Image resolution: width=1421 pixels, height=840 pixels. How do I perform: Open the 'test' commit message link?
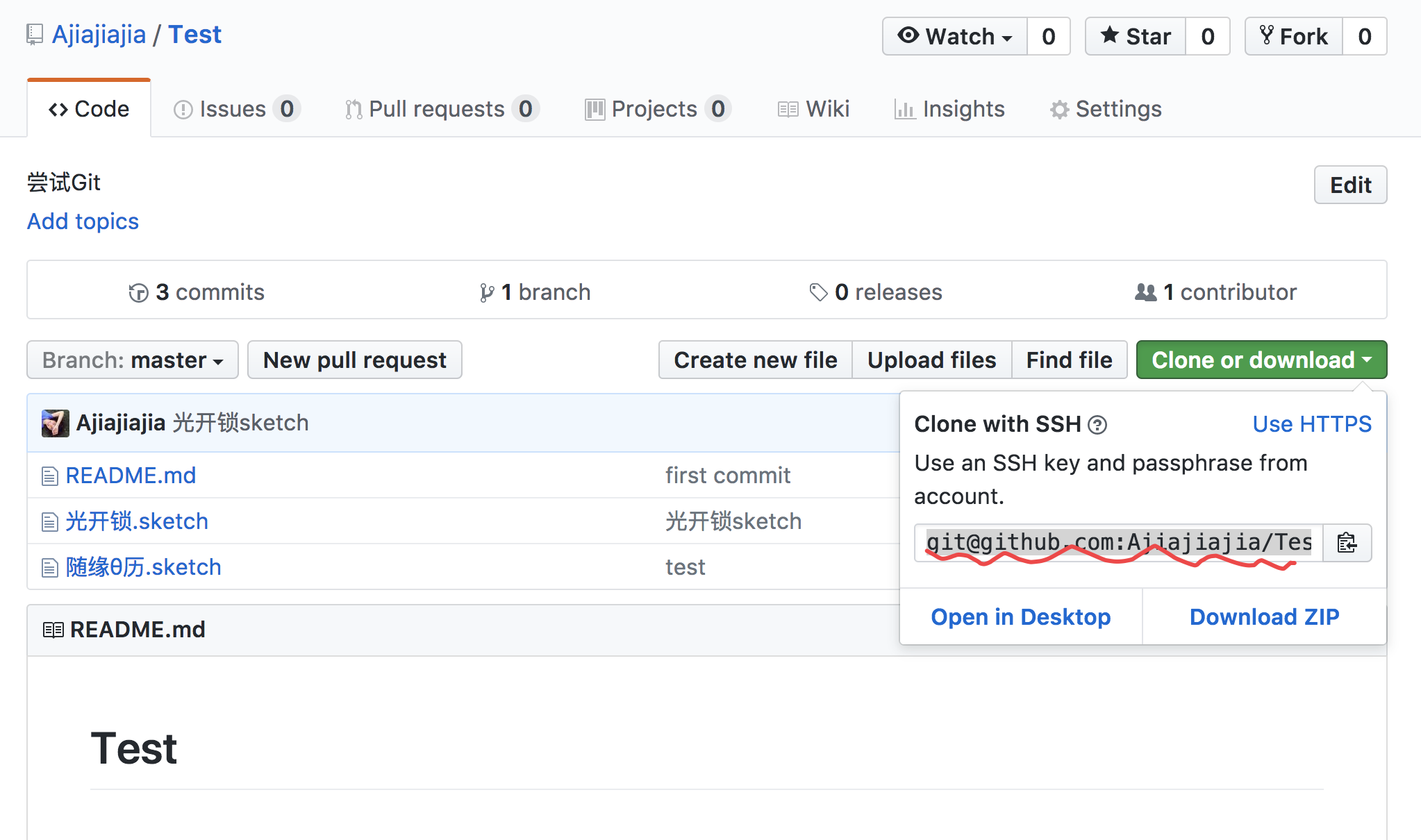coord(685,567)
